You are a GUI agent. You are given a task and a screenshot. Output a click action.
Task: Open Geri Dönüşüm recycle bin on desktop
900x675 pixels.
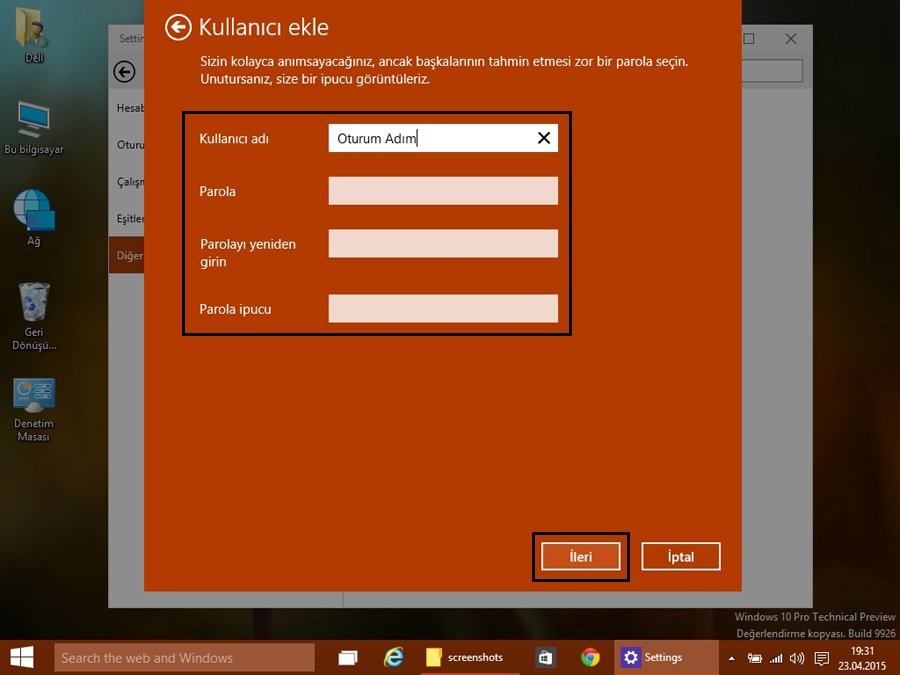tap(32, 302)
